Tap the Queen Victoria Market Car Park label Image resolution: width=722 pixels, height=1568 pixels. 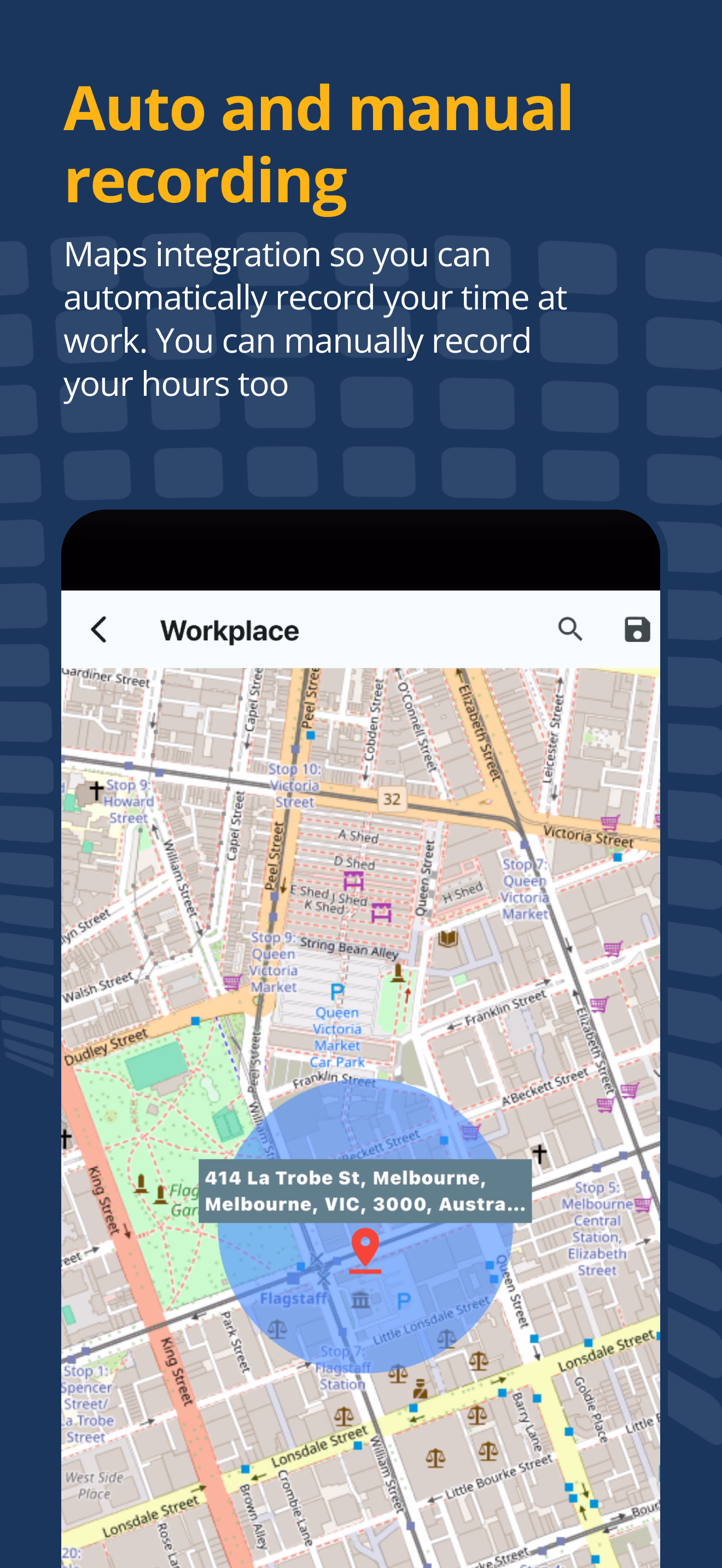pos(336,1037)
